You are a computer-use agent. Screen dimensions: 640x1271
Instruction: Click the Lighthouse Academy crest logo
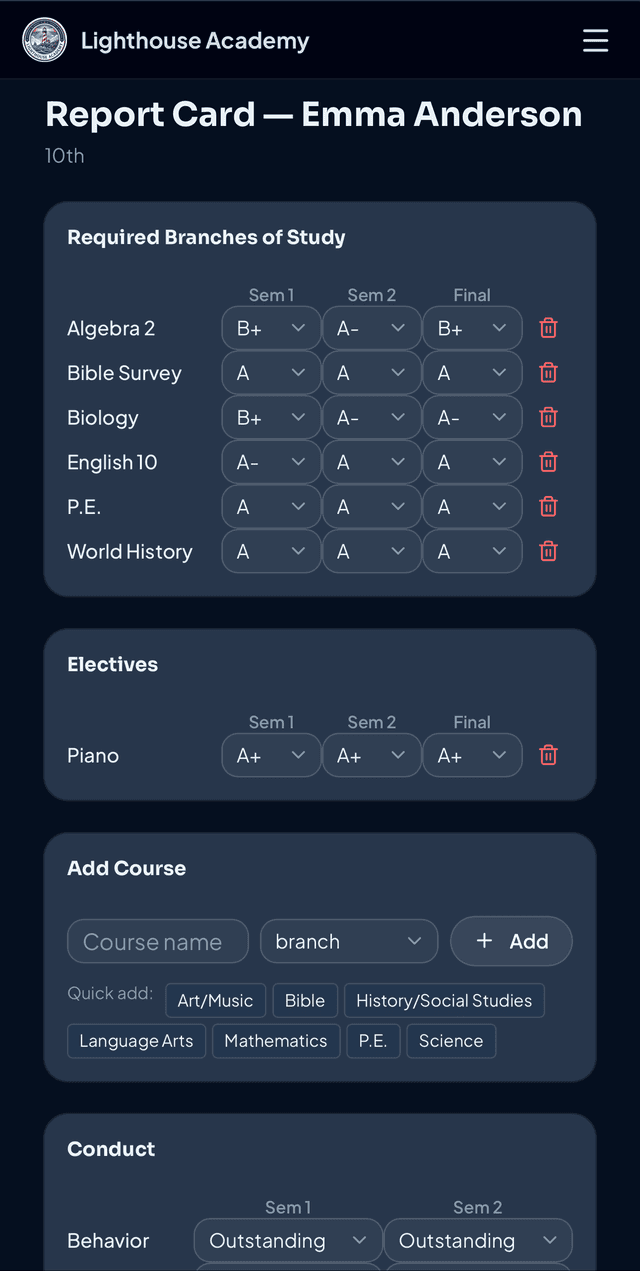(44, 40)
